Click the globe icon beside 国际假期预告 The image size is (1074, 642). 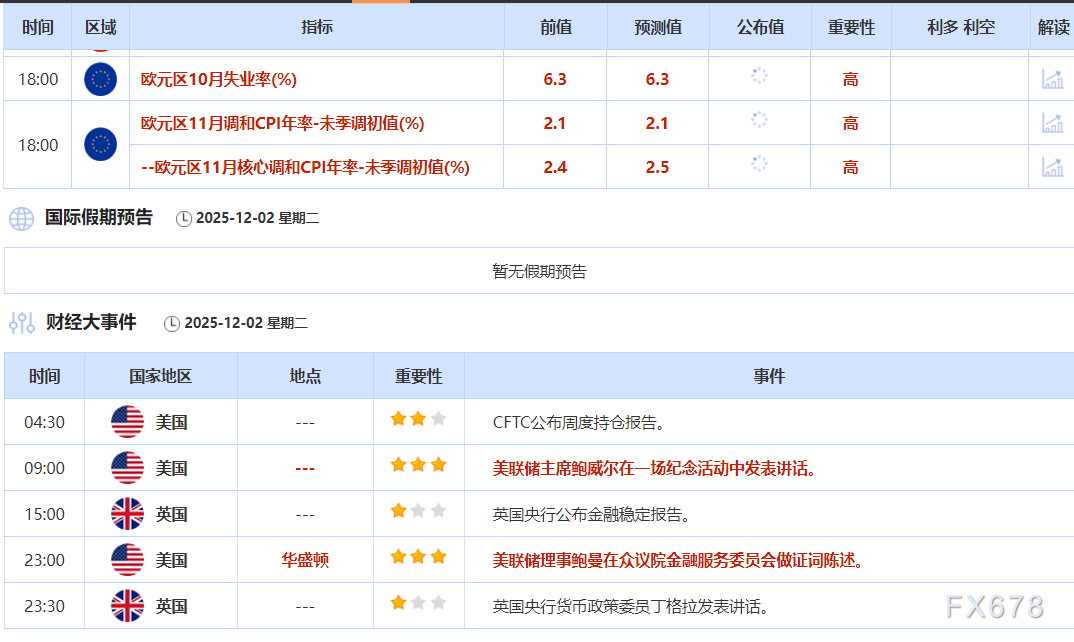[x=21, y=217]
